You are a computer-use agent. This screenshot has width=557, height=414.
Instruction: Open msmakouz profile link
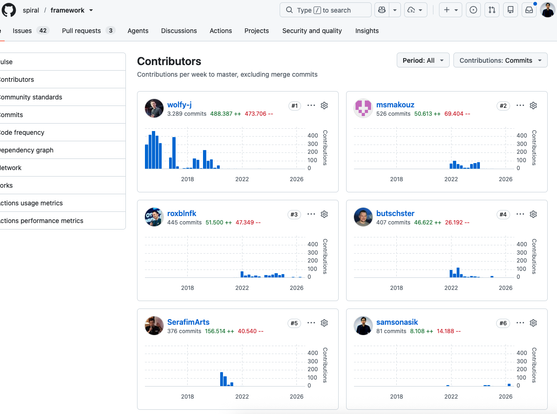coord(395,104)
